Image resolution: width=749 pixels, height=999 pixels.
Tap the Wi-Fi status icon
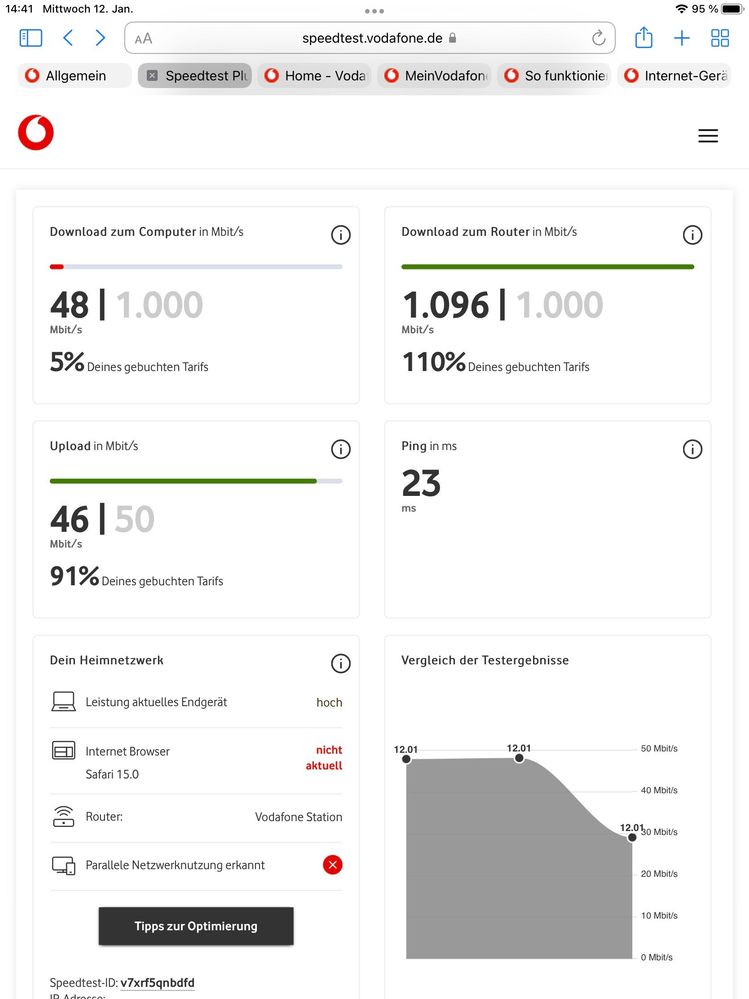click(681, 9)
